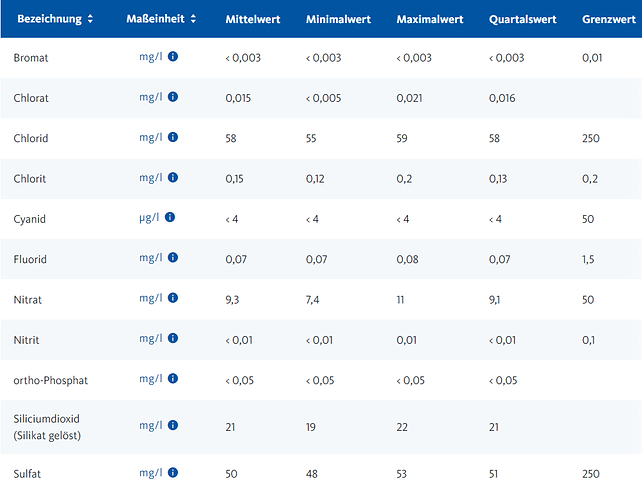
Task: Show info icon for Fluorid unit
Action: click(x=173, y=258)
